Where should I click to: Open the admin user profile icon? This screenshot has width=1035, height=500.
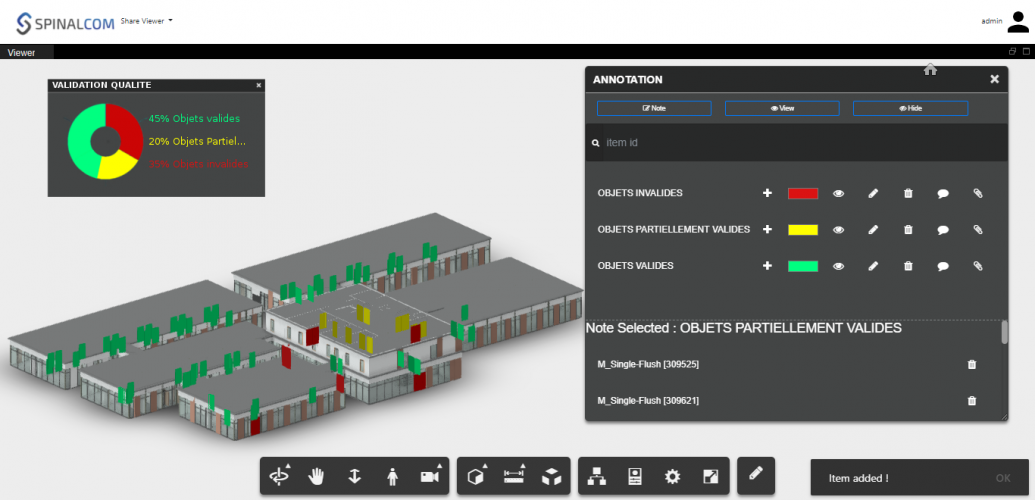[x=1017, y=22]
